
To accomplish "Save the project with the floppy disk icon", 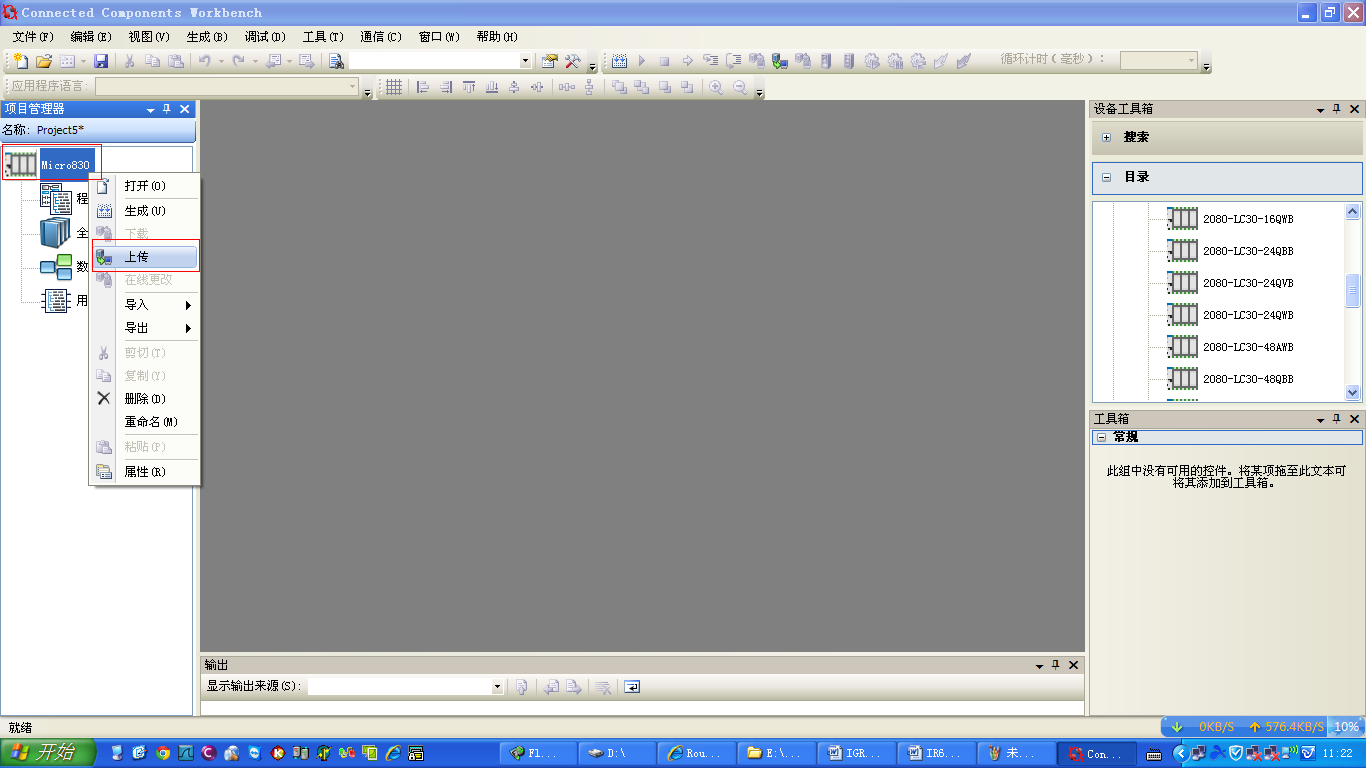I will coord(101,61).
